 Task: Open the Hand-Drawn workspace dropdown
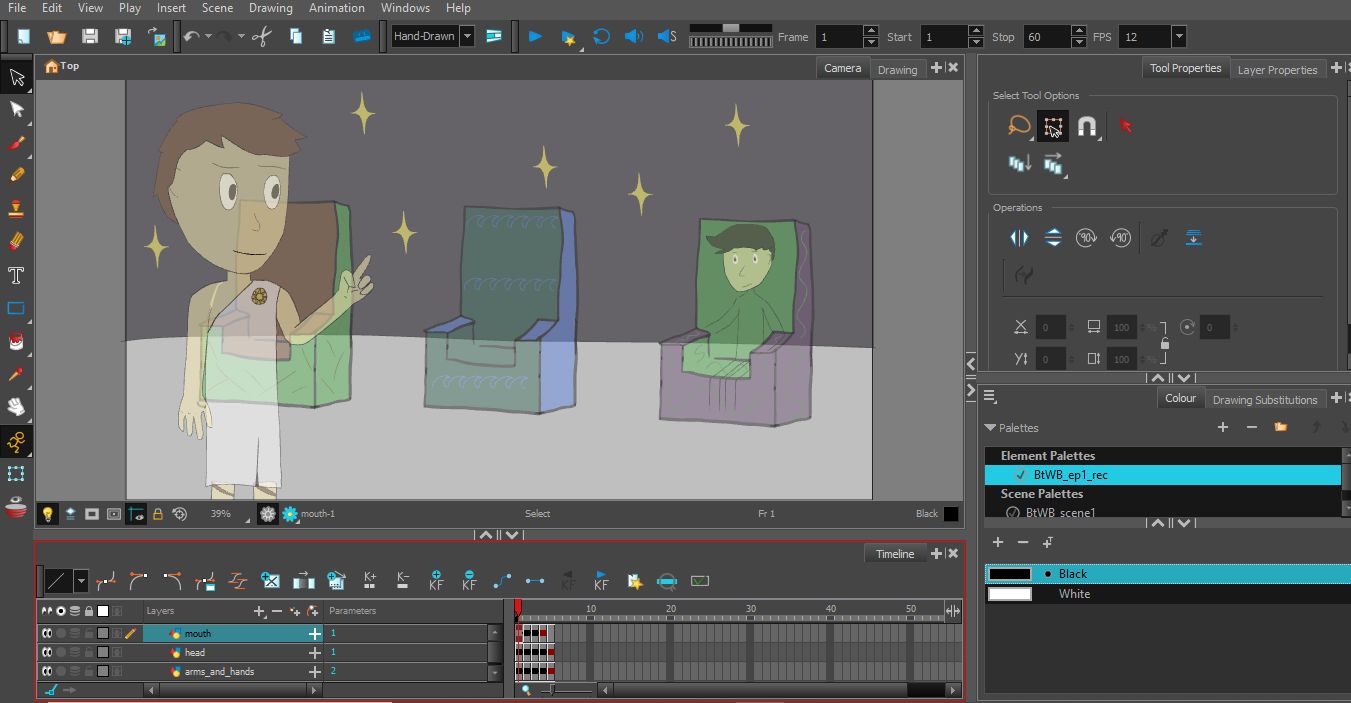click(467, 36)
